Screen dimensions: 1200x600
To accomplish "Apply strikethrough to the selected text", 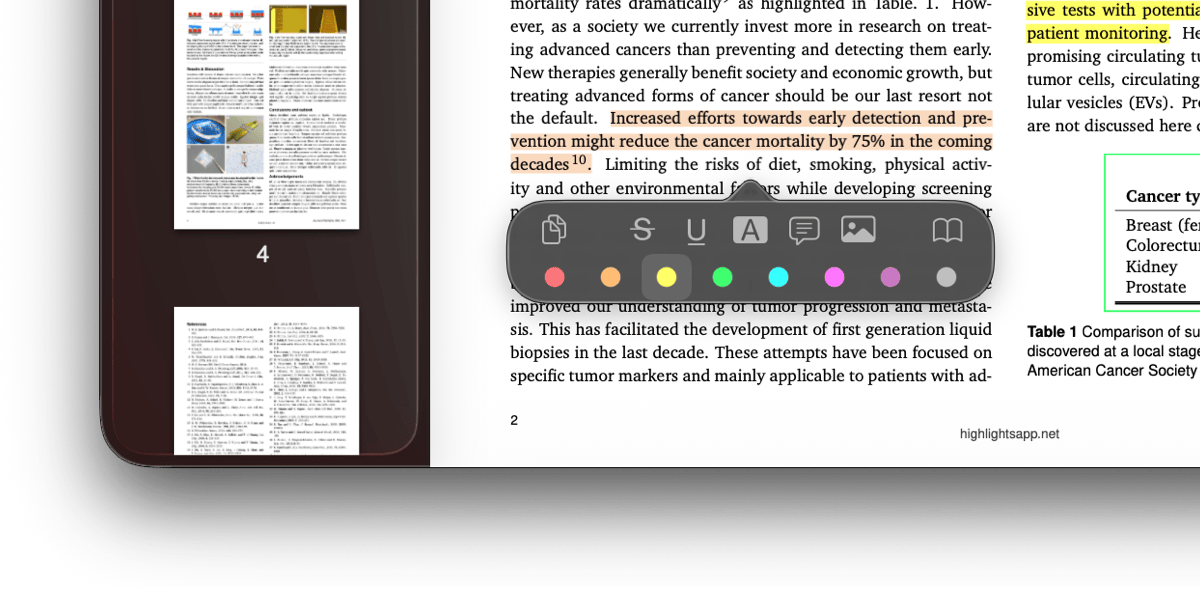I will pyautogui.click(x=643, y=229).
